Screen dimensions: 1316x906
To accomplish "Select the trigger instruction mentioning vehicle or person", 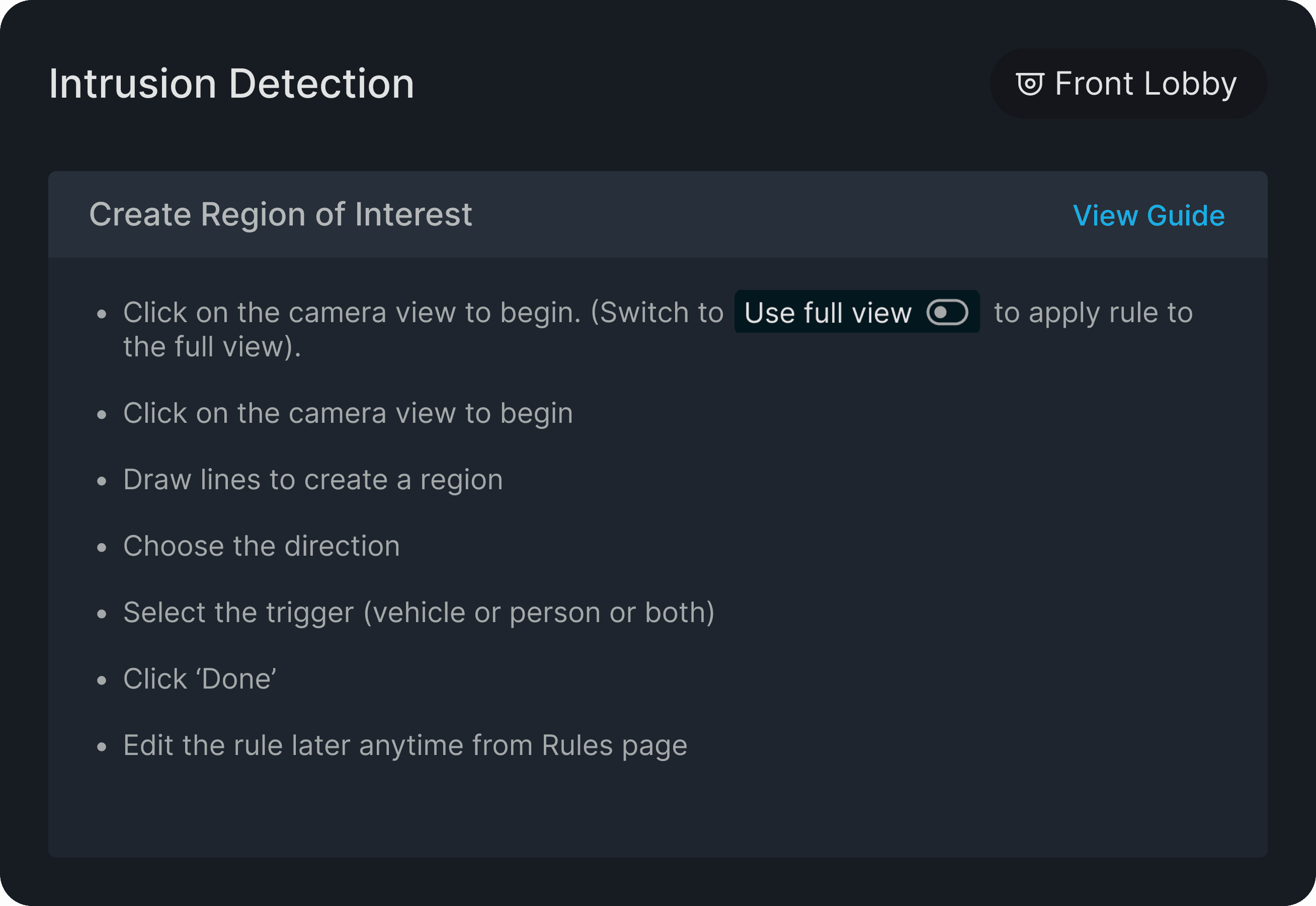I will pyautogui.click(x=419, y=612).
